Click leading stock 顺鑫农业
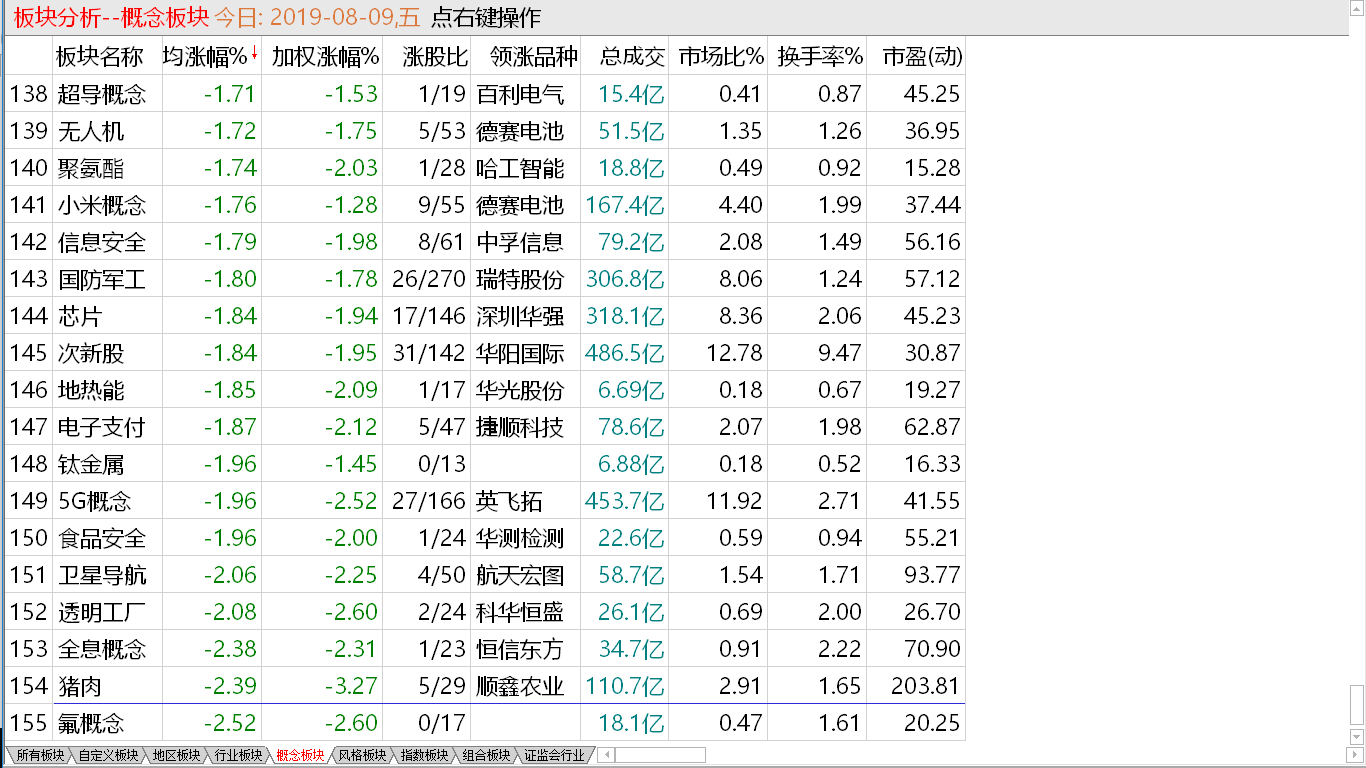The image size is (1366, 768). tap(520, 686)
